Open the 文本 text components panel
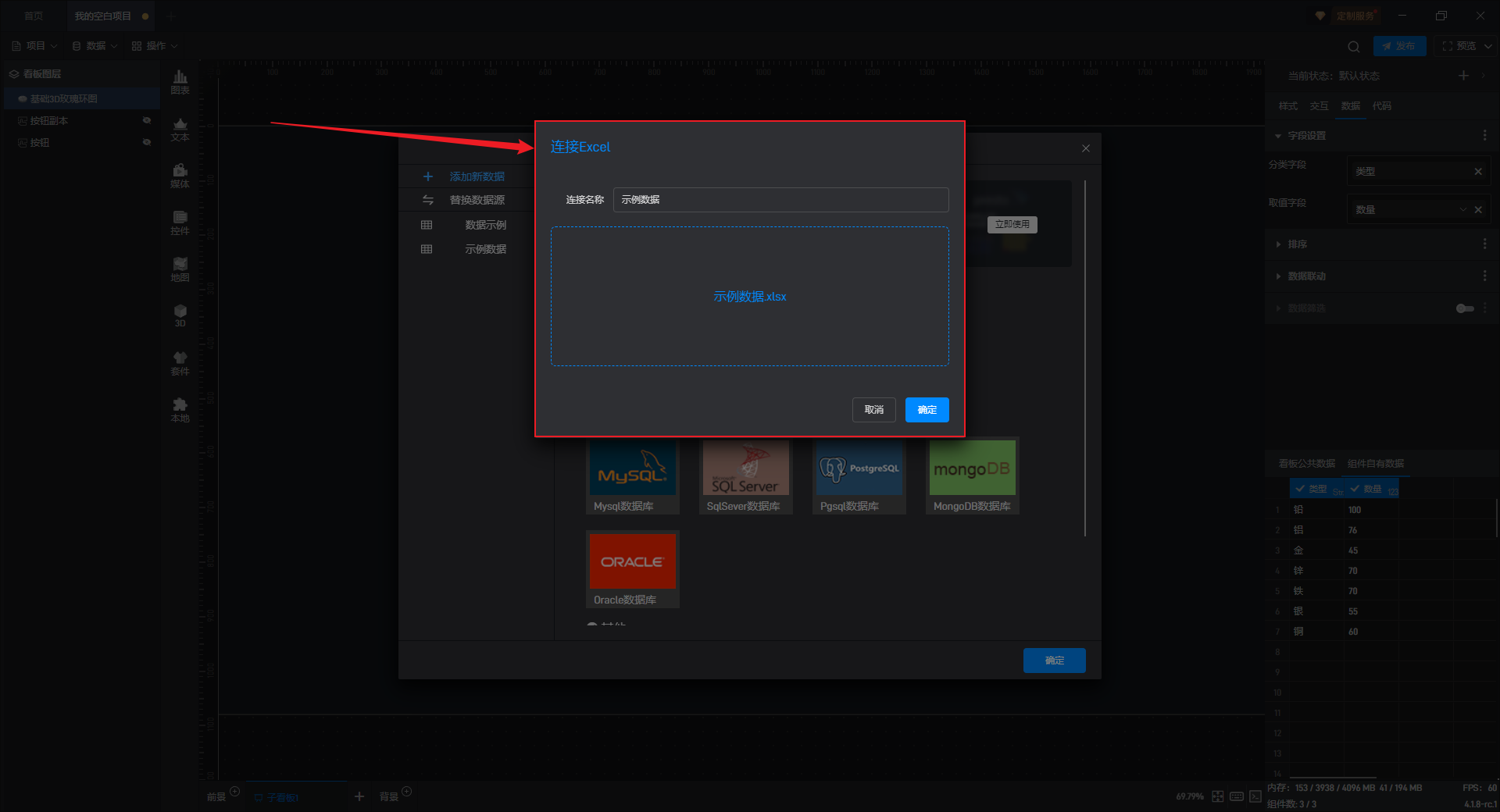1500x812 pixels. click(180, 129)
